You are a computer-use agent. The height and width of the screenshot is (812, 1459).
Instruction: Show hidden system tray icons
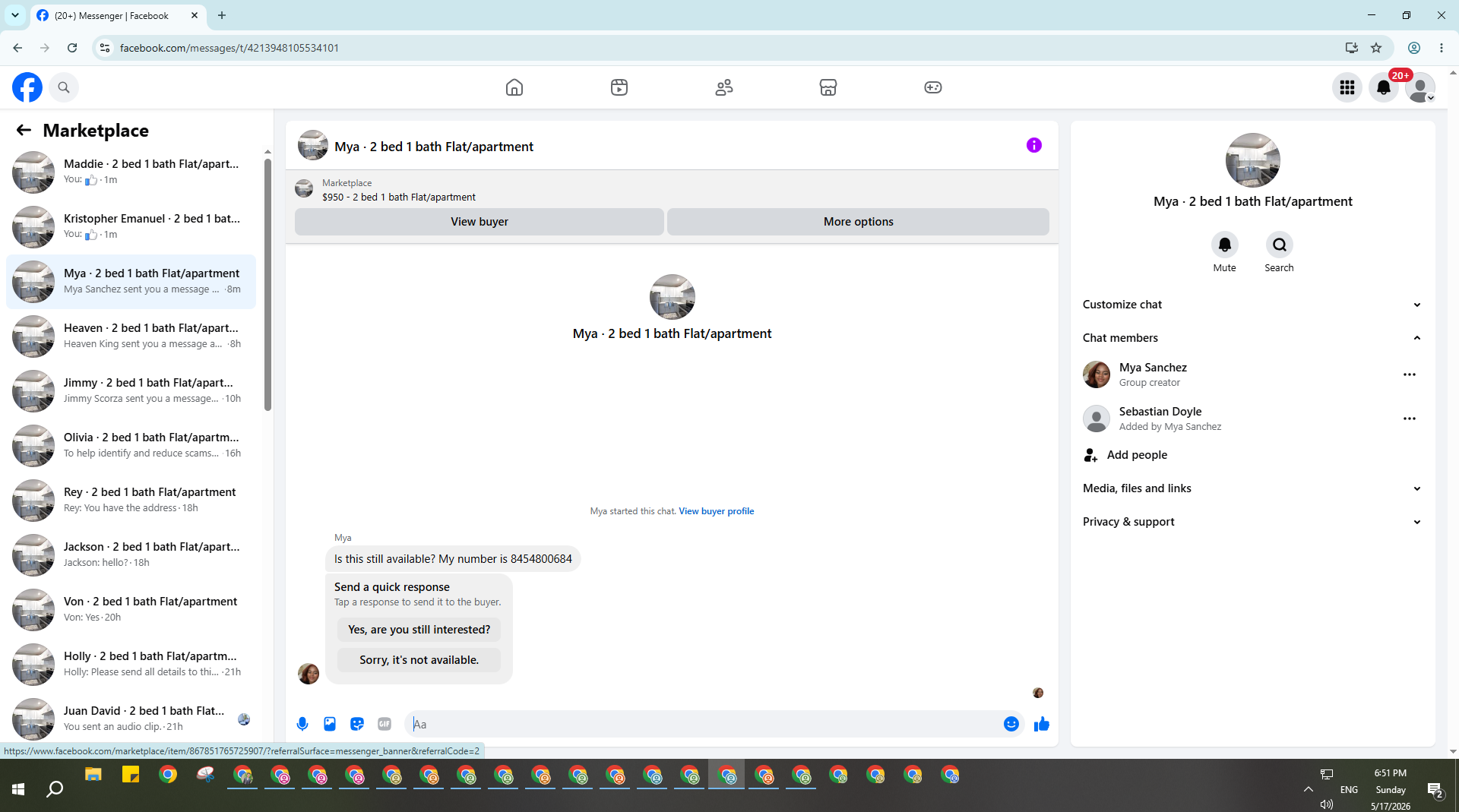(1309, 789)
